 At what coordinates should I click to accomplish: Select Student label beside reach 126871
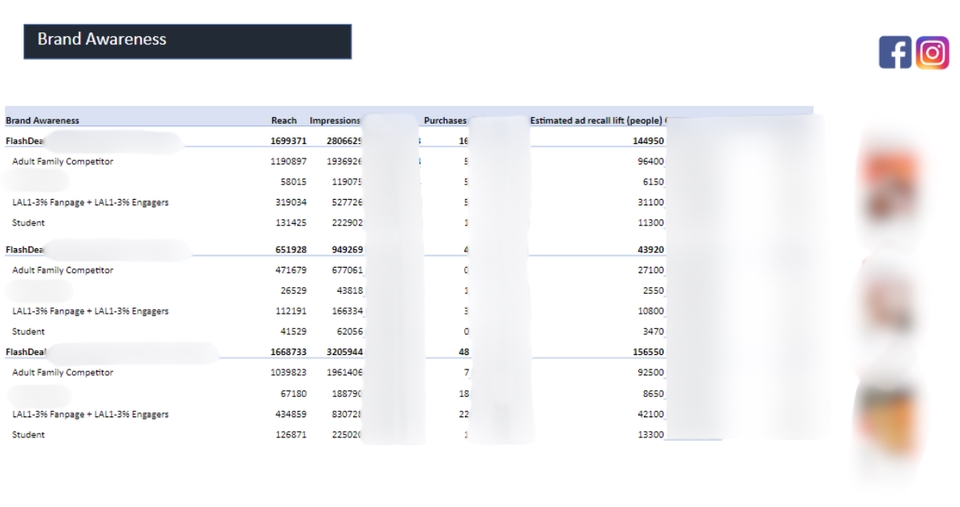(x=28, y=435)
